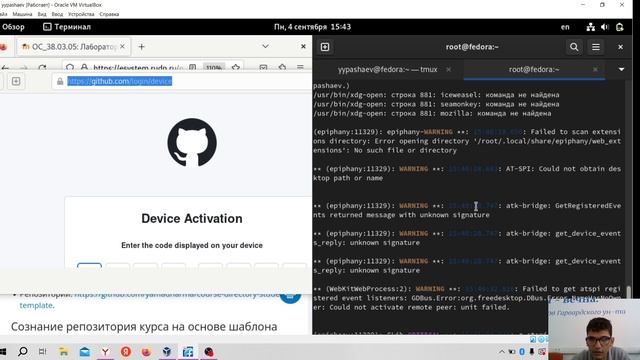Open File Explorer from the taskbar
Image resolution: width=640 pixels, height=360 pixels.
pyautogui.click(x=63, y=351)
